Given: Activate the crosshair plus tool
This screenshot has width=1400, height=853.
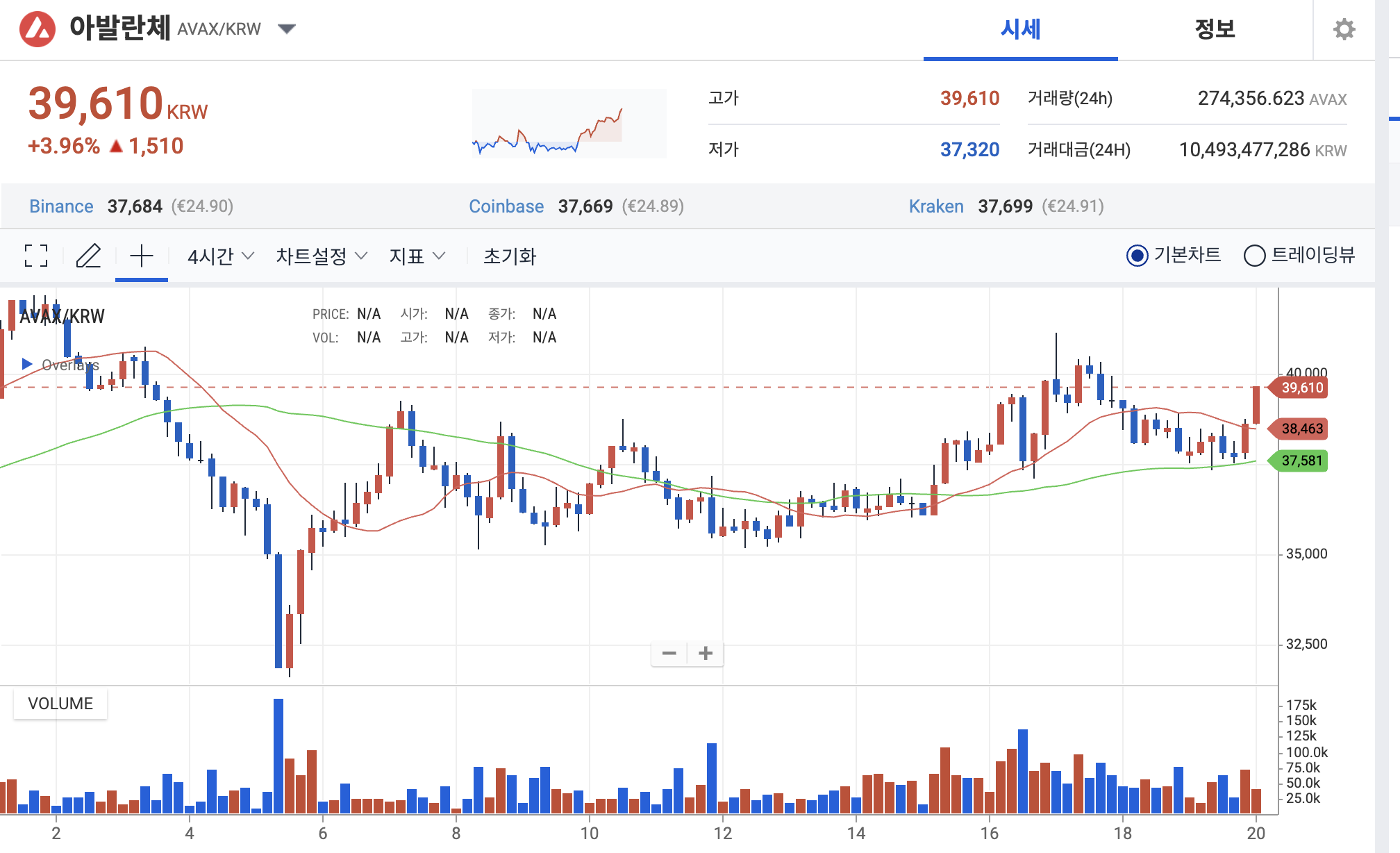Looking at the screenshot, I should (142, 256).
